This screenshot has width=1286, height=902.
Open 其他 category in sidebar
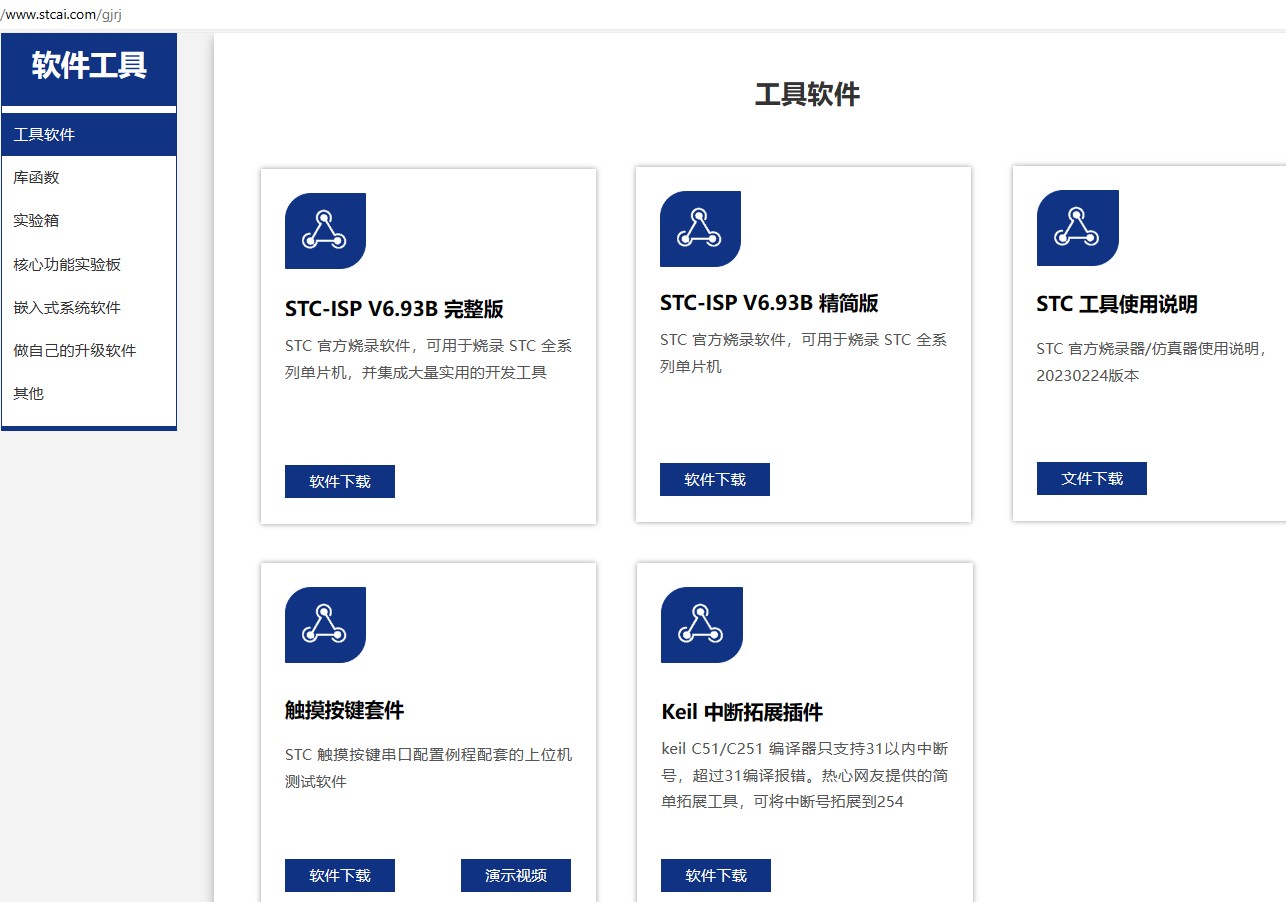pyautogui.click(x=89, y=394)
